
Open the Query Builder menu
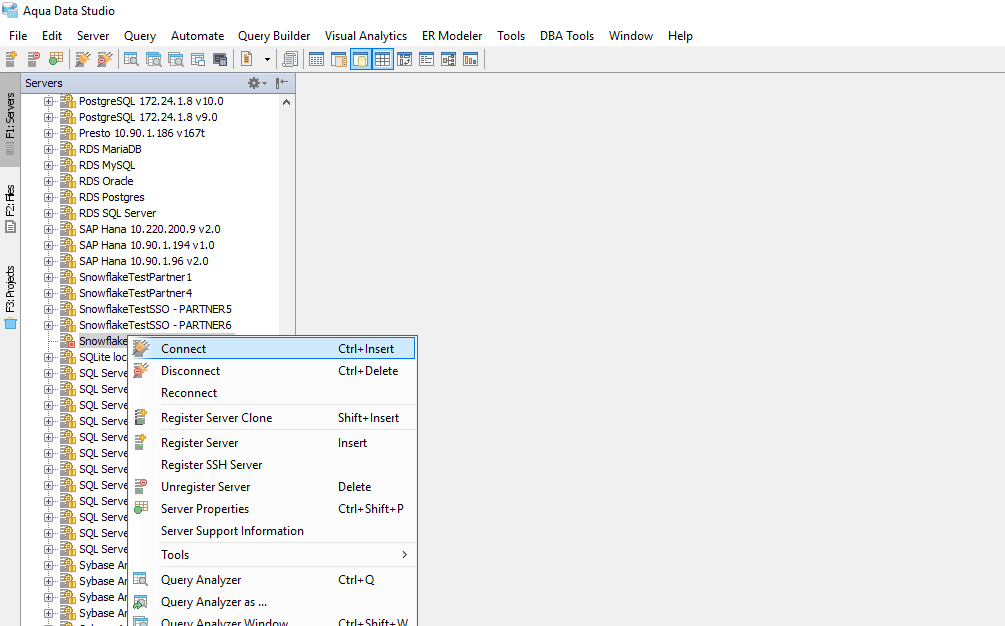tap(274, 36)
